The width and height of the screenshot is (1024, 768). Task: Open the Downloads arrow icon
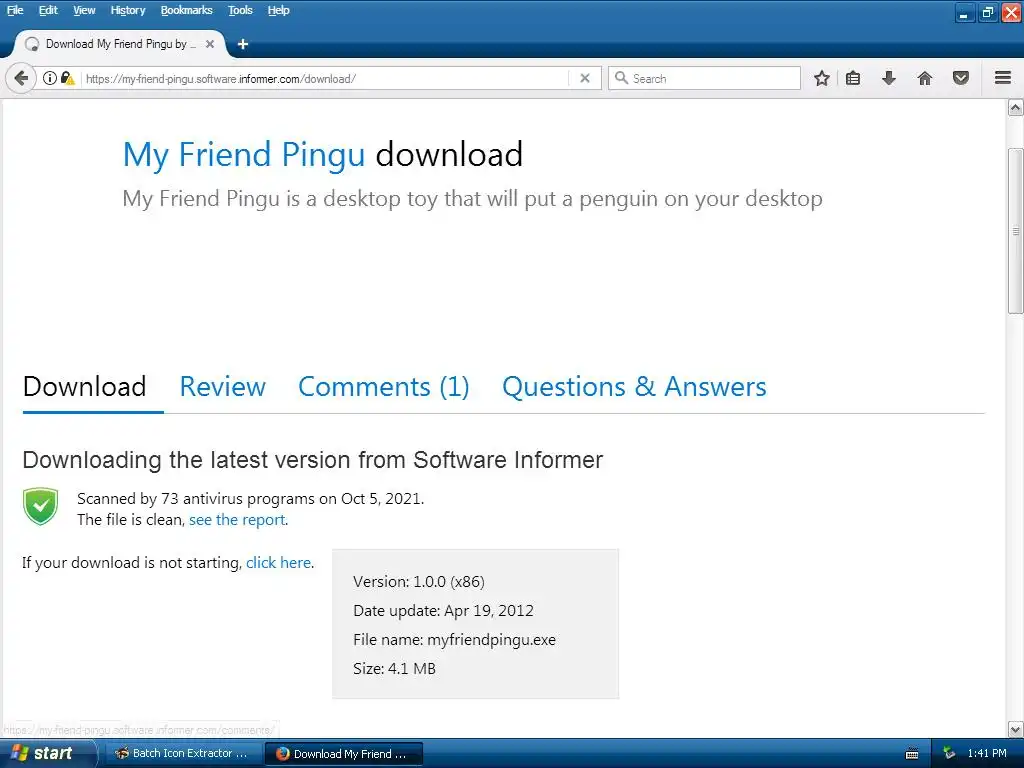889,78
